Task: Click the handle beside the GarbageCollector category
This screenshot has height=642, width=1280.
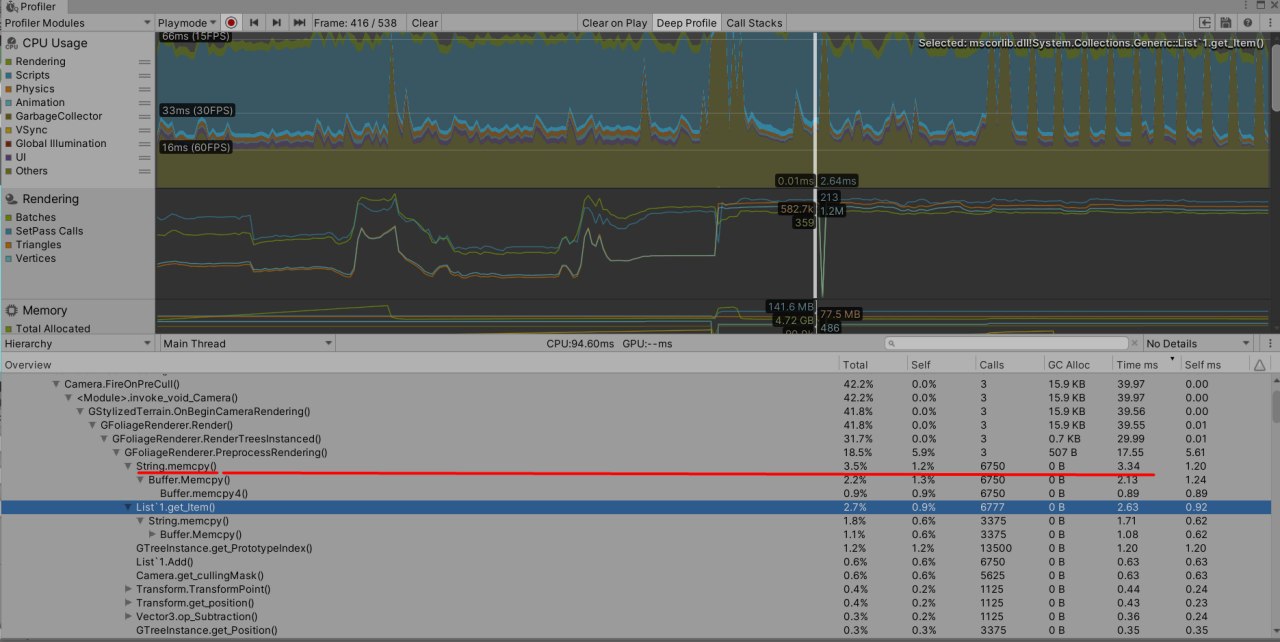Action: pos(145,116)
